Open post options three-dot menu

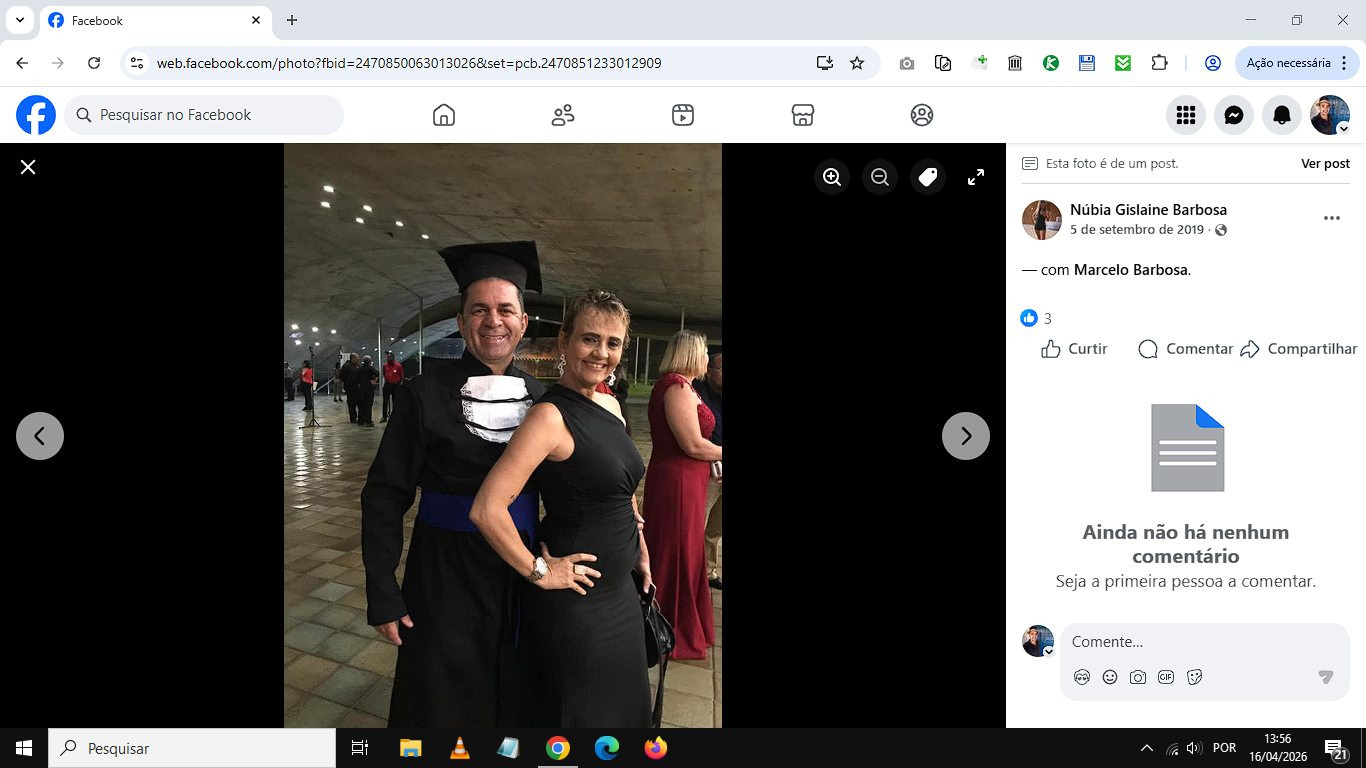(1331, 218)
